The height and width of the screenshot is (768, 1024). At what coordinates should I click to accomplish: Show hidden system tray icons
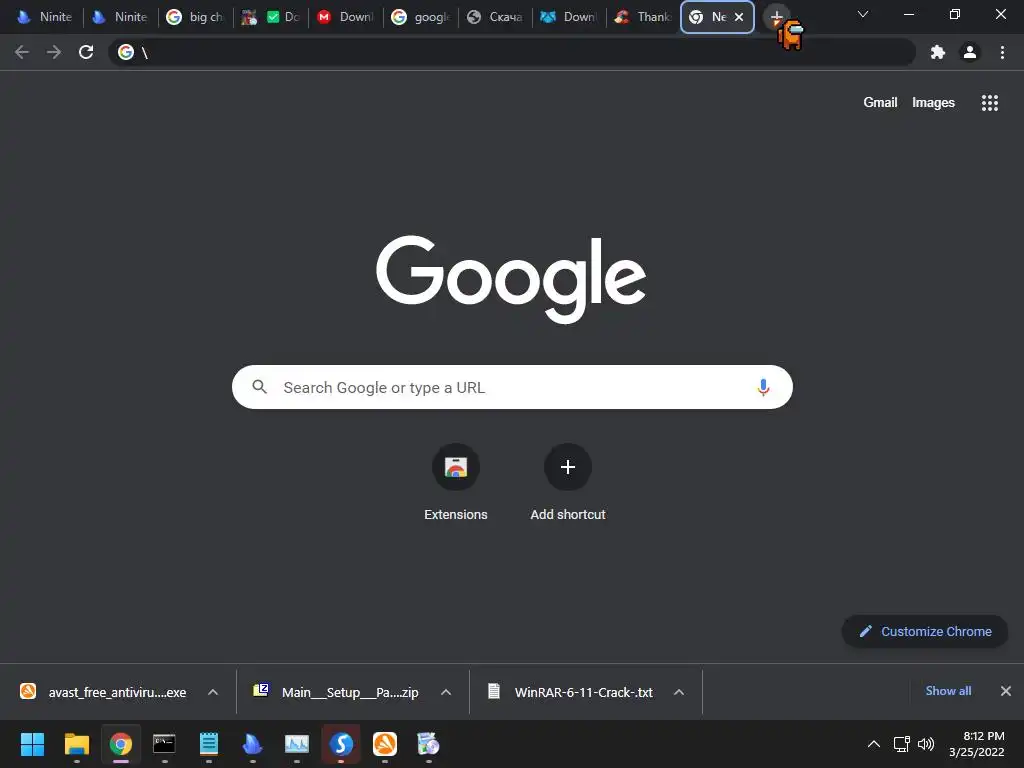(x=873, y=744)
